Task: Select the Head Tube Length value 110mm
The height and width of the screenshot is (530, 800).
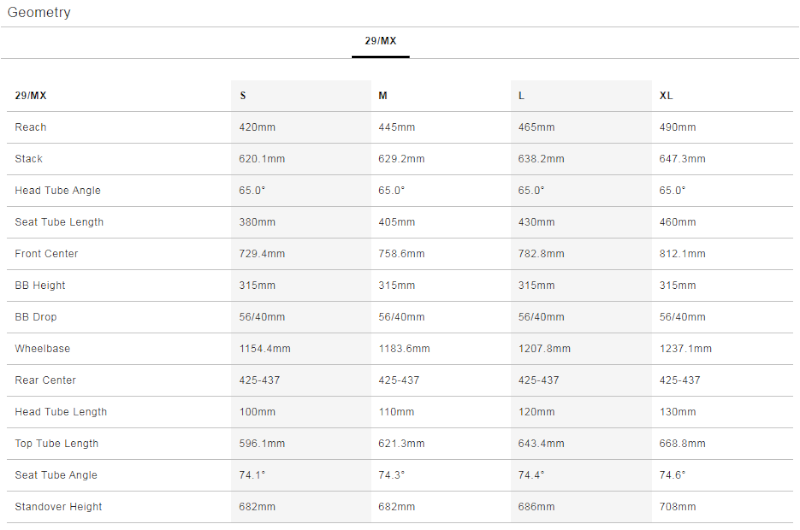Action: click(x=396, y=412)
